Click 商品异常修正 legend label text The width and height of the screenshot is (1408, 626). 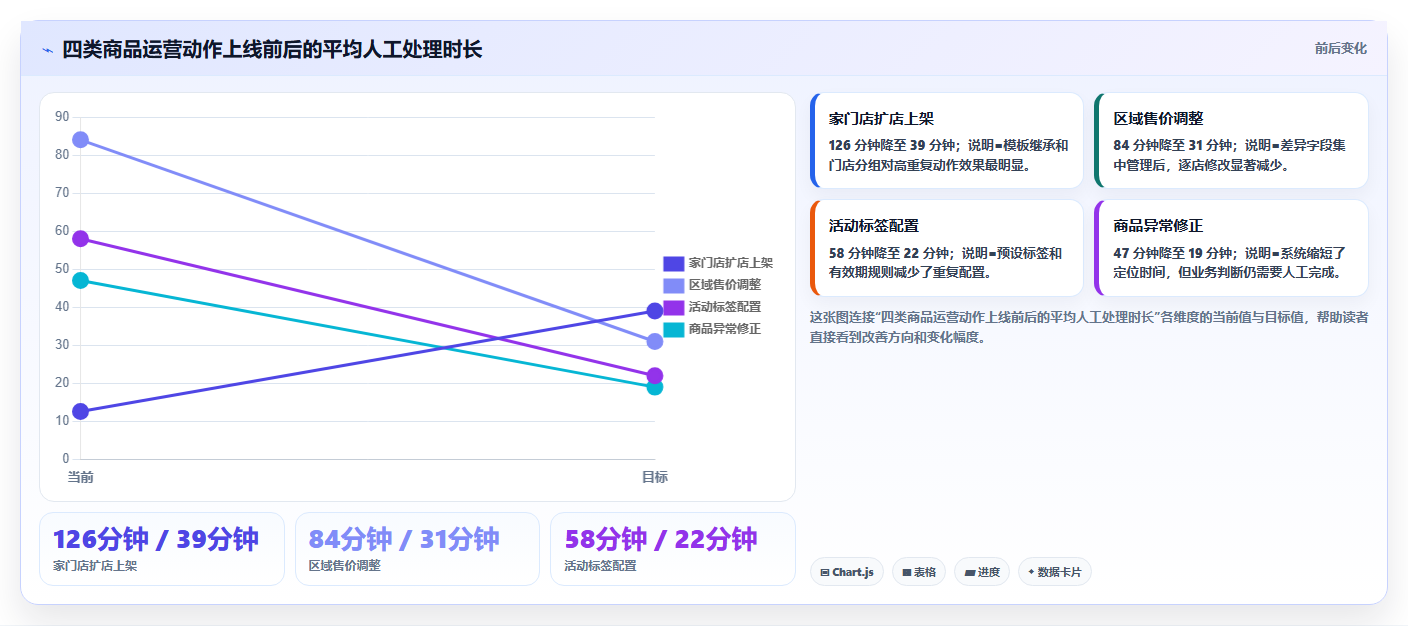point(724,329)
